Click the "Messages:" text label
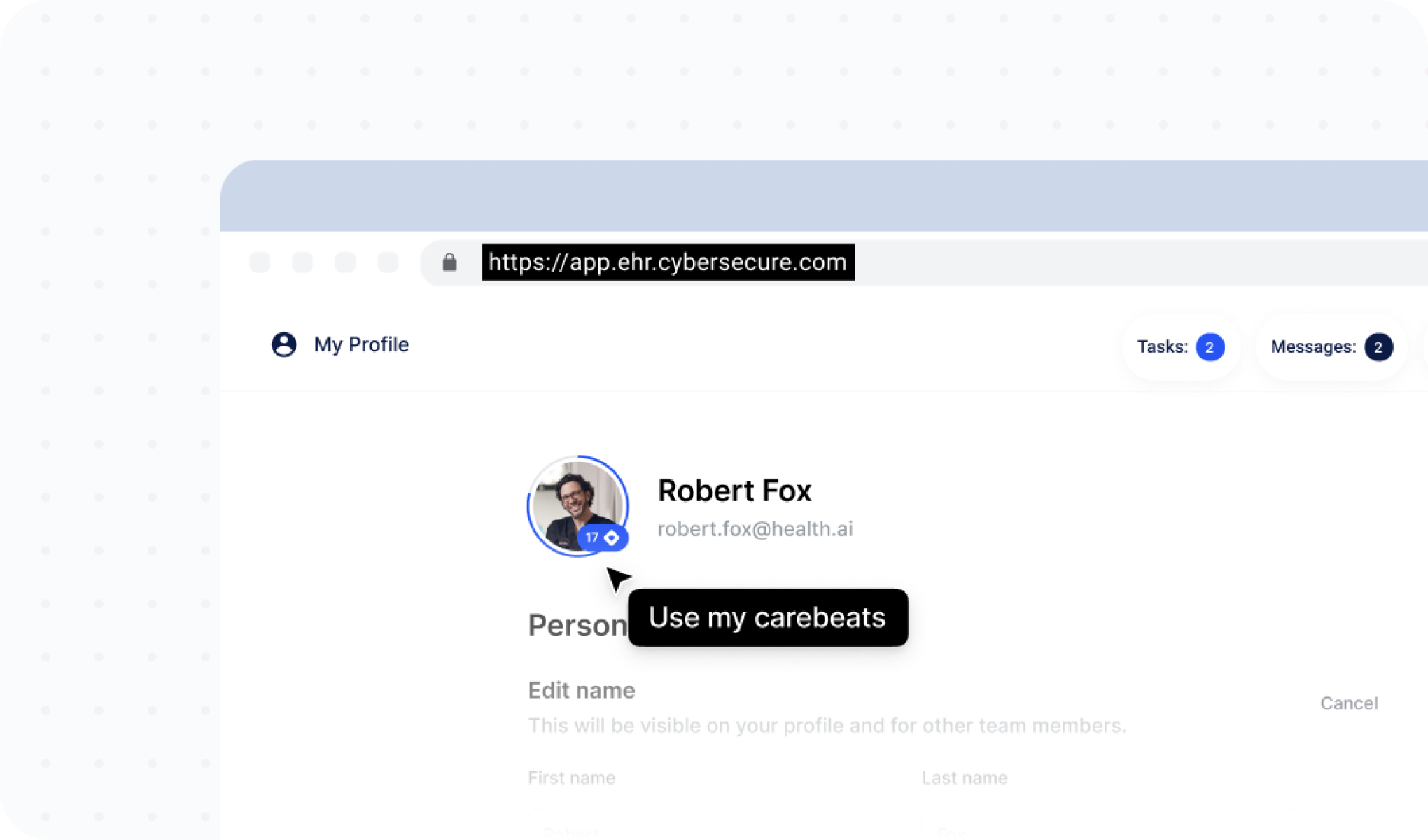Image resolution: width=1428 pixels, height=840 pixels. pos(1313,347)
